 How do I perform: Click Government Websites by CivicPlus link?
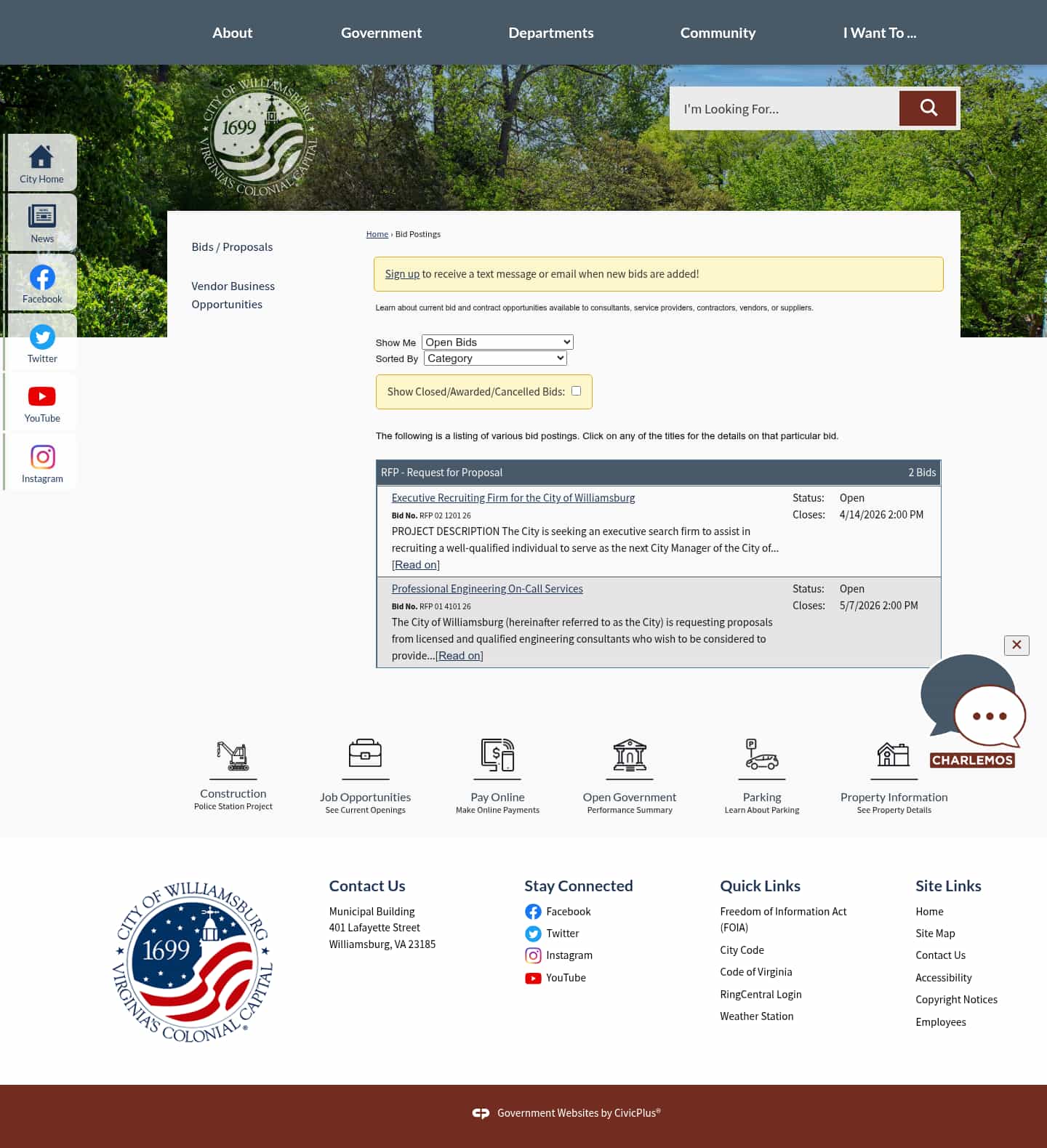pos(579,1113)
